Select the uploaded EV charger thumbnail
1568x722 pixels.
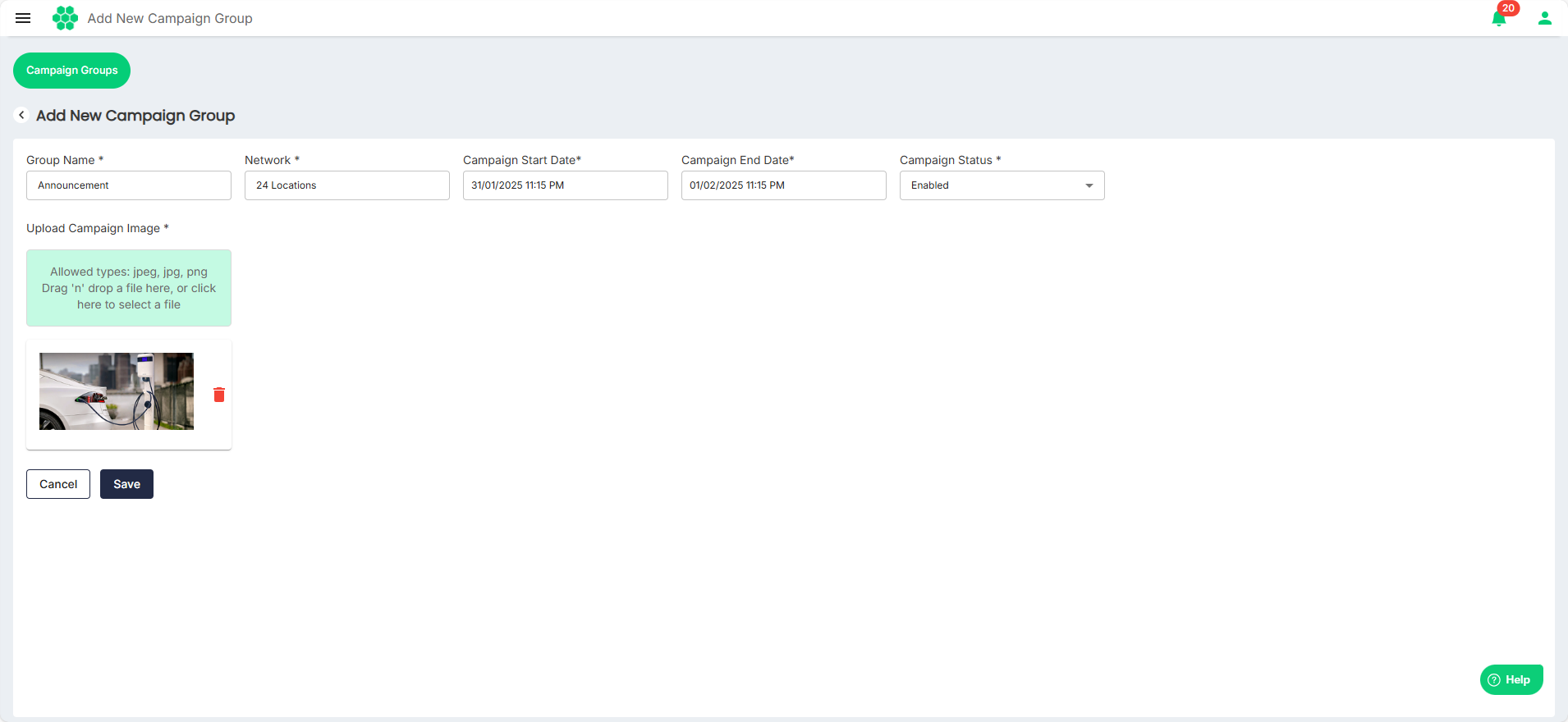[x=117, y=391]
